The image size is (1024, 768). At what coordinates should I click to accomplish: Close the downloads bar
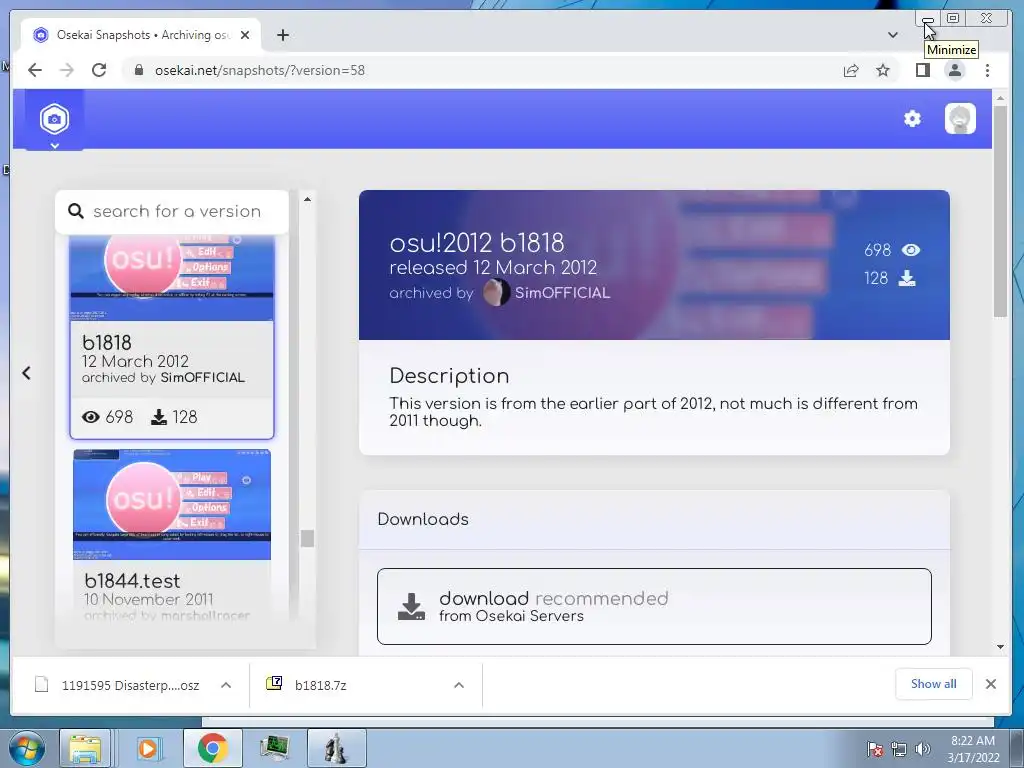tap(991, 684)
